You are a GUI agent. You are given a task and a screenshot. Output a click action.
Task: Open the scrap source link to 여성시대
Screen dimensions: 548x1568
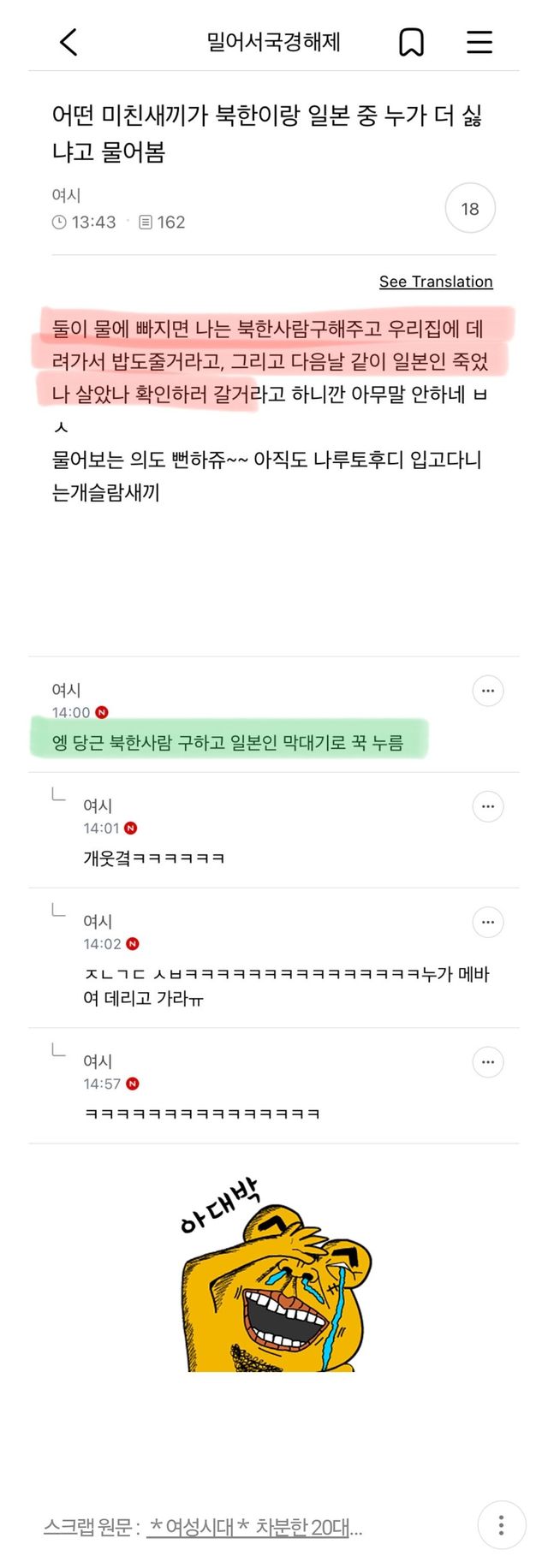(x=254, y=1528)
